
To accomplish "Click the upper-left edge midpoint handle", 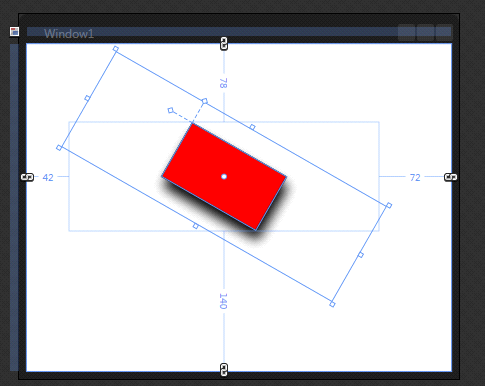I will coord(87,98).
